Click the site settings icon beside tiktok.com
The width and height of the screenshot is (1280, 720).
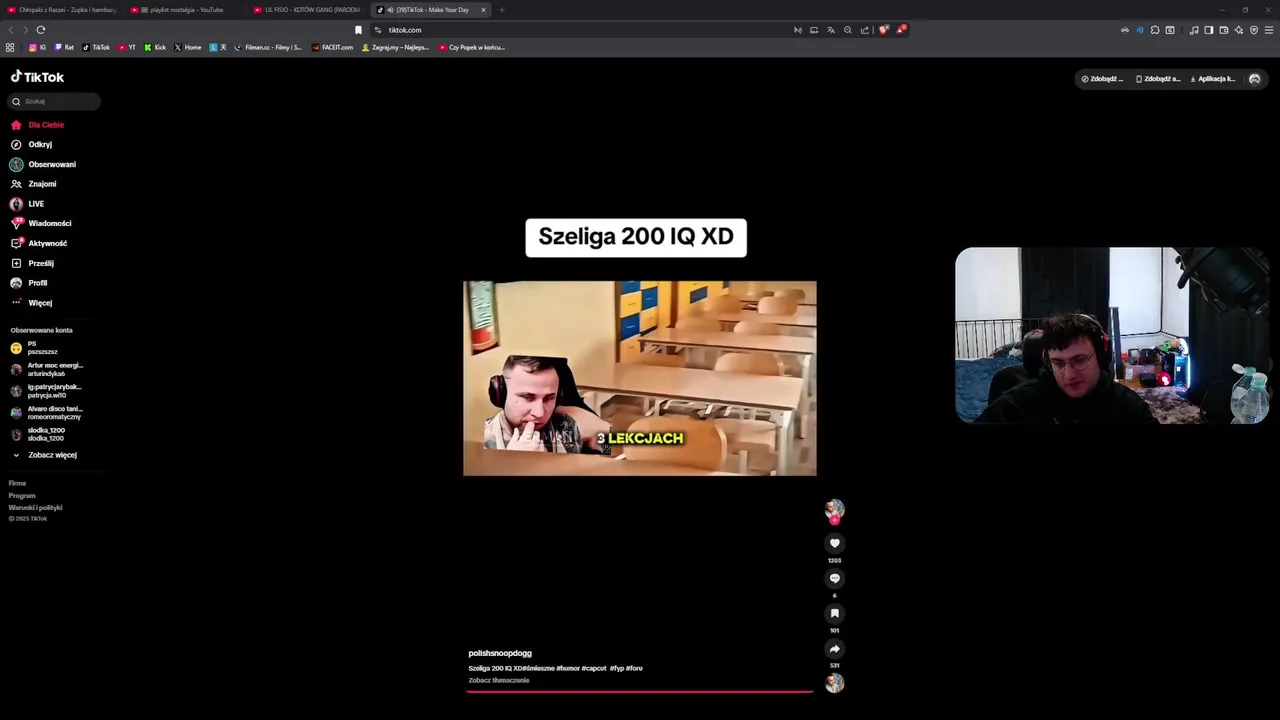click(x=378, y=30)
